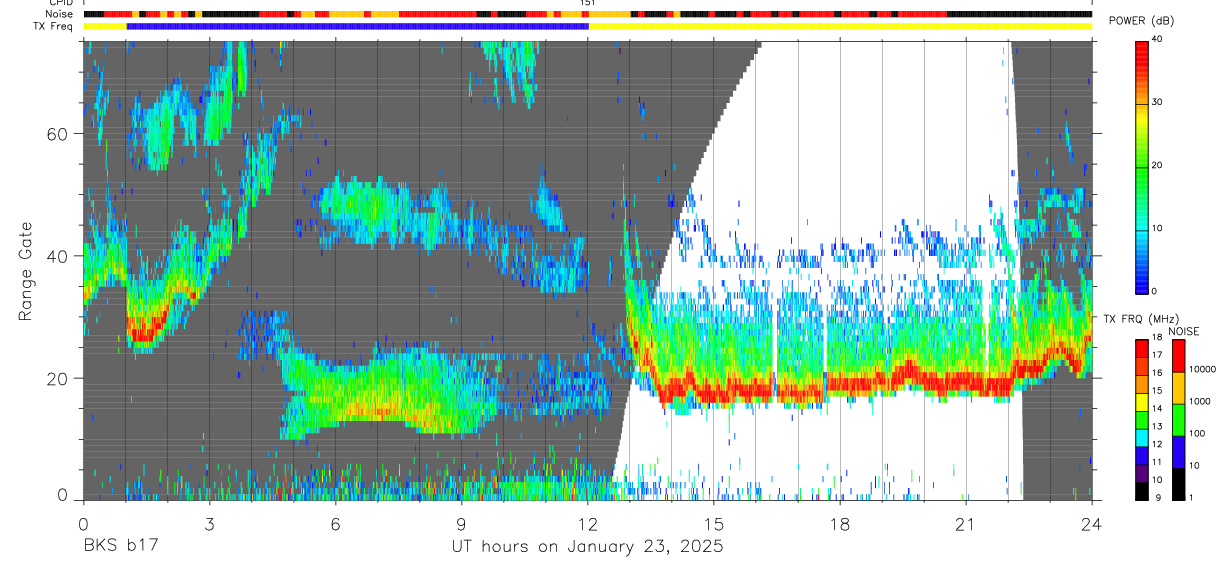The image size is (1228, 567).
Task: Click the '6' hour tick on the x-axis
Action: tap(335, 524)
